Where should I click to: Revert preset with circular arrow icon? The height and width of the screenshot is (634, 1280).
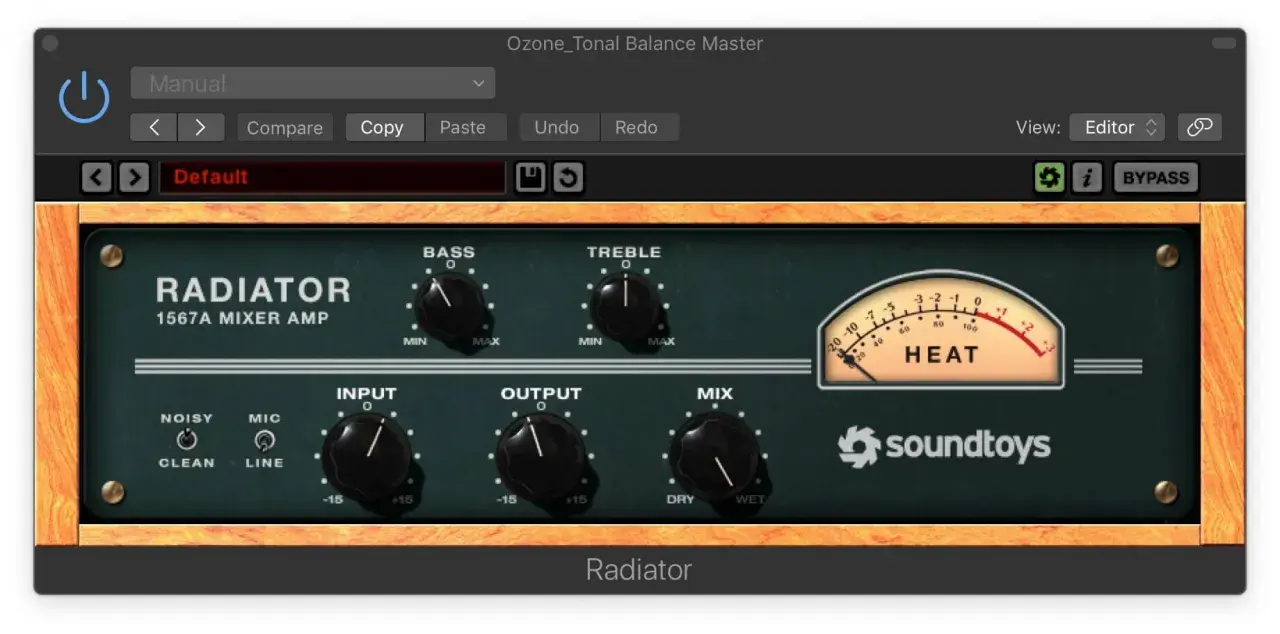568,178
